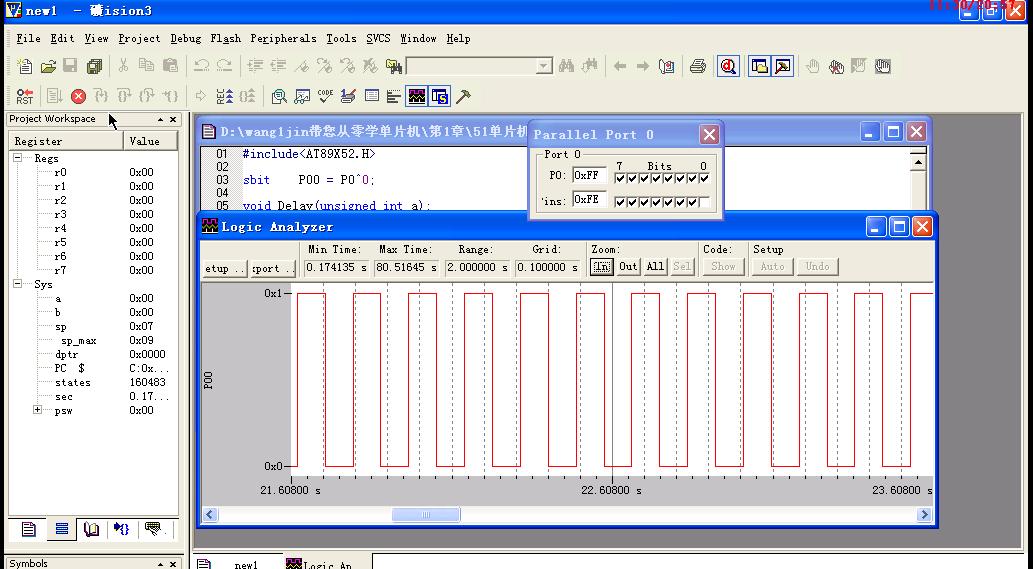Open the Memory window icon

click(371, 96)
